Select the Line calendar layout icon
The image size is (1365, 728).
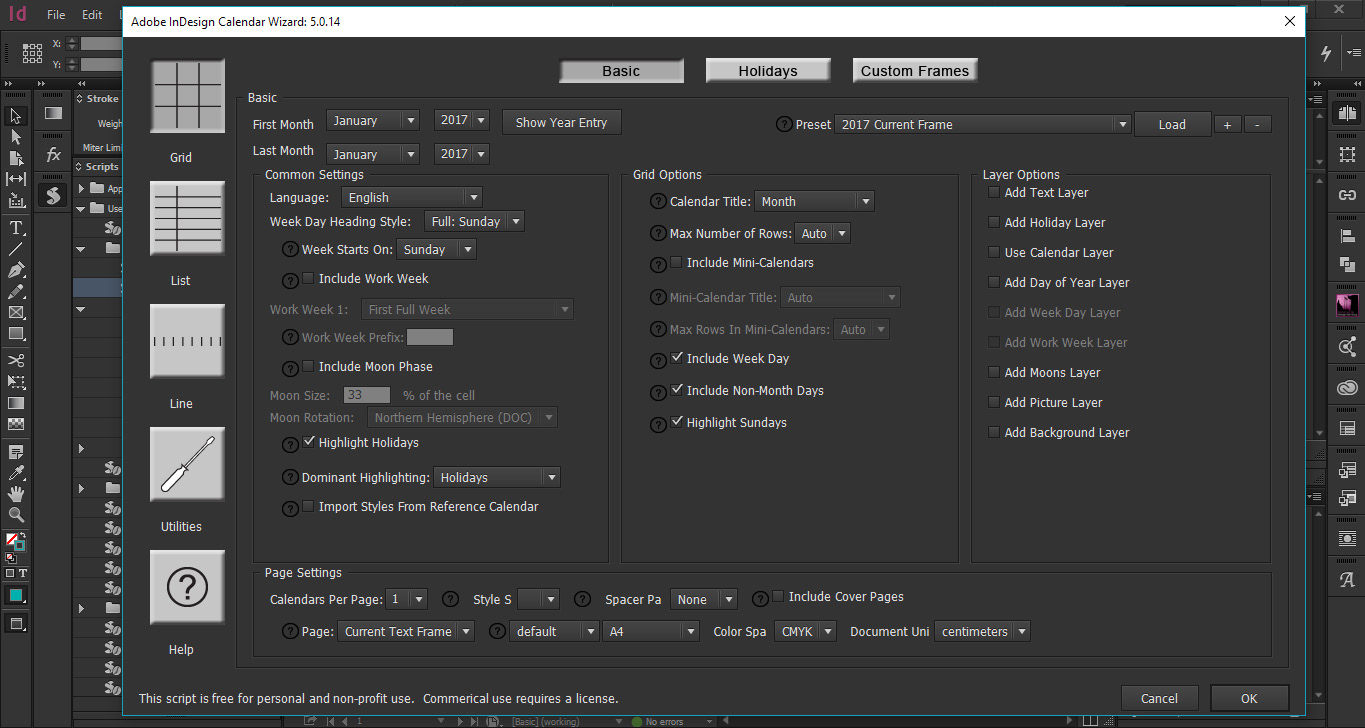coord(187,342)
